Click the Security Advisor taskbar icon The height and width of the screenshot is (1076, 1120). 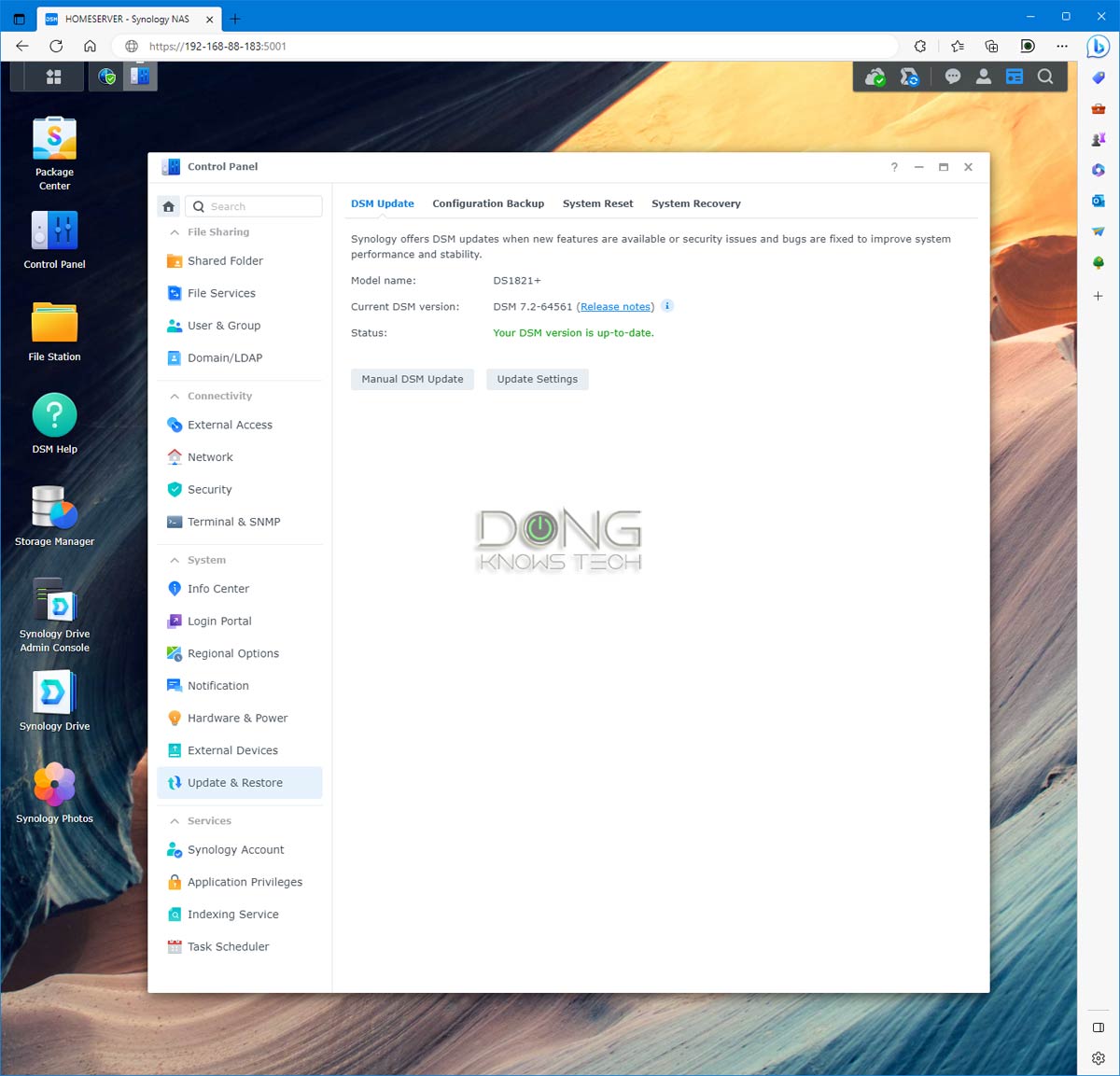click(107, 77)
